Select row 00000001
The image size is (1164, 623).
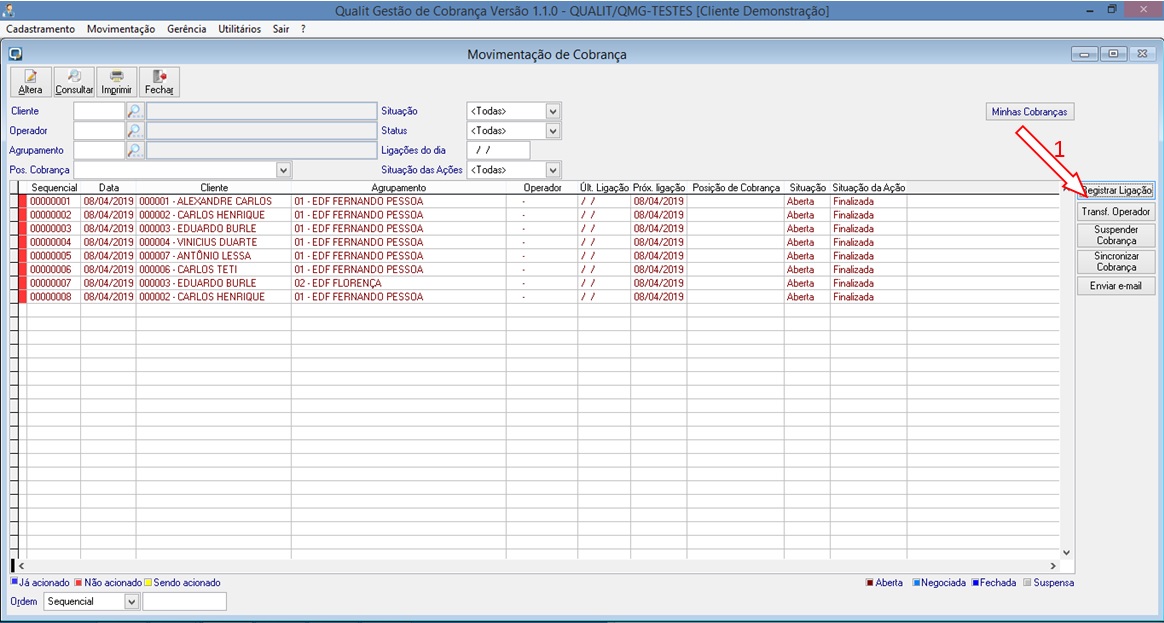540,201
